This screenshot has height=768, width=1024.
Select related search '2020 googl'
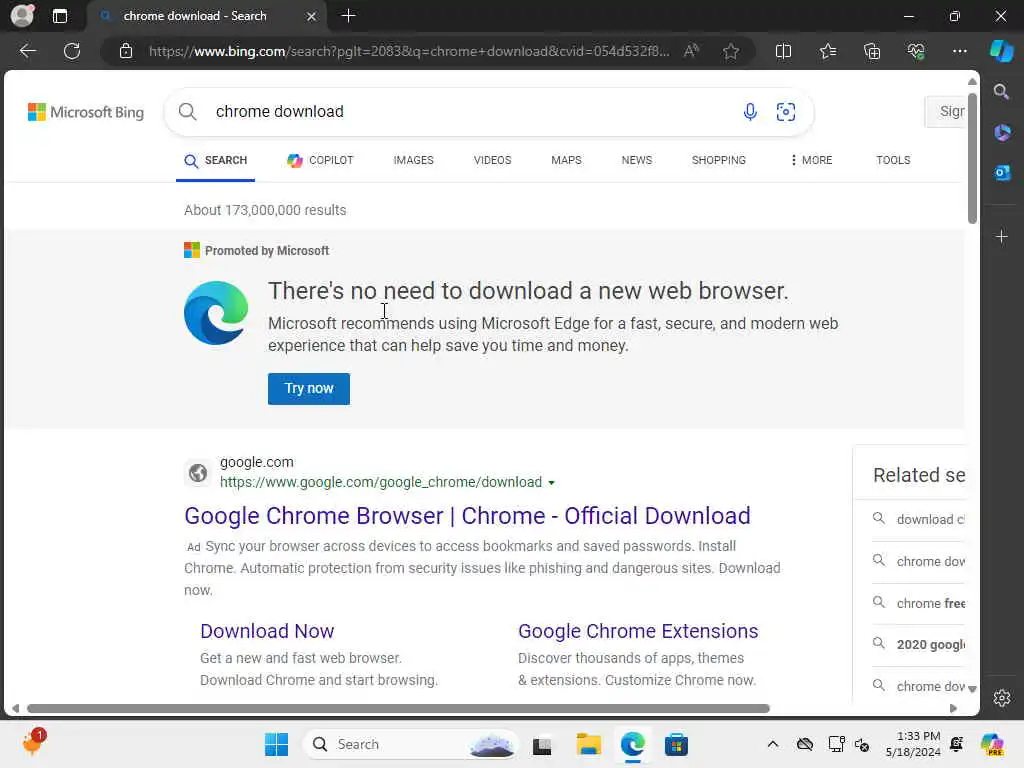(920, 645)
